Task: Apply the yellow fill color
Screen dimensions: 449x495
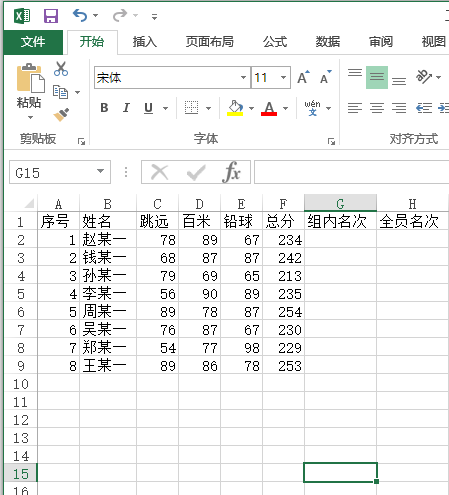Action: (x=235, y=108)
